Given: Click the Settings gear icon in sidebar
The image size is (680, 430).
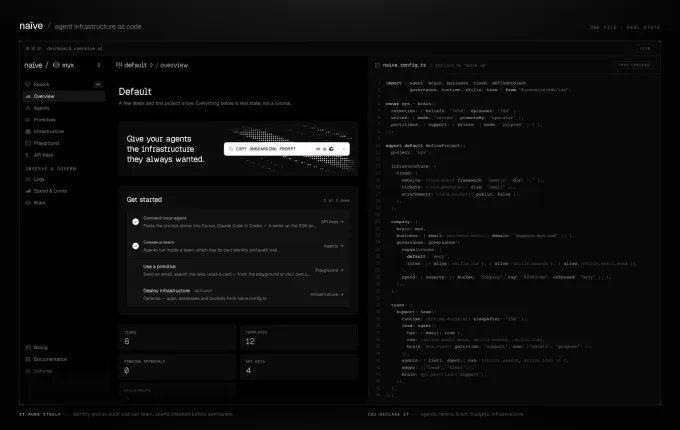Looking at the screenshot, I should coord(28,371).
